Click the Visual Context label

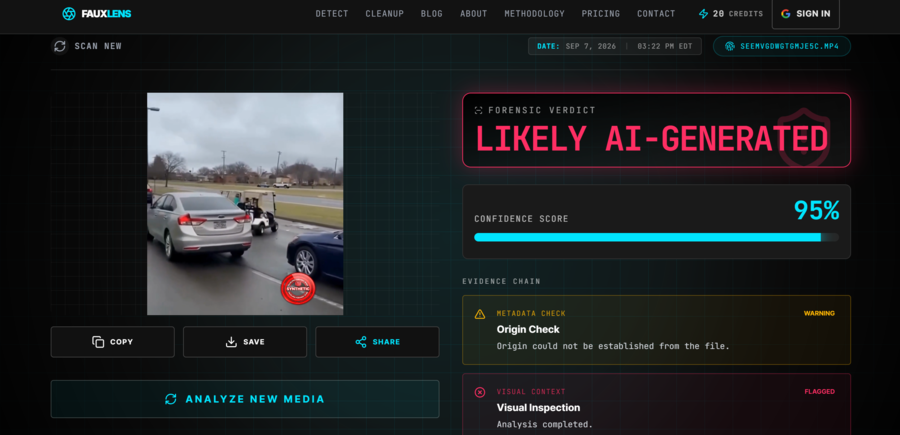pos(531,391)
